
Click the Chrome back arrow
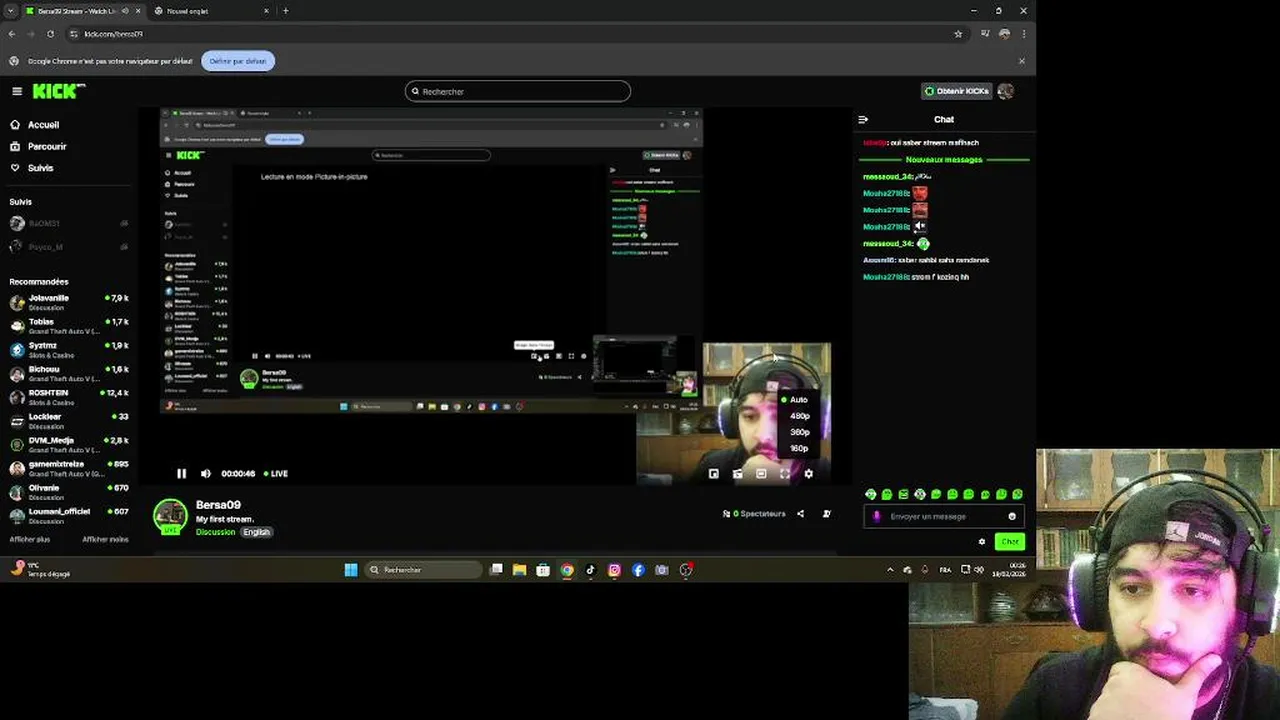coord(12,34)
